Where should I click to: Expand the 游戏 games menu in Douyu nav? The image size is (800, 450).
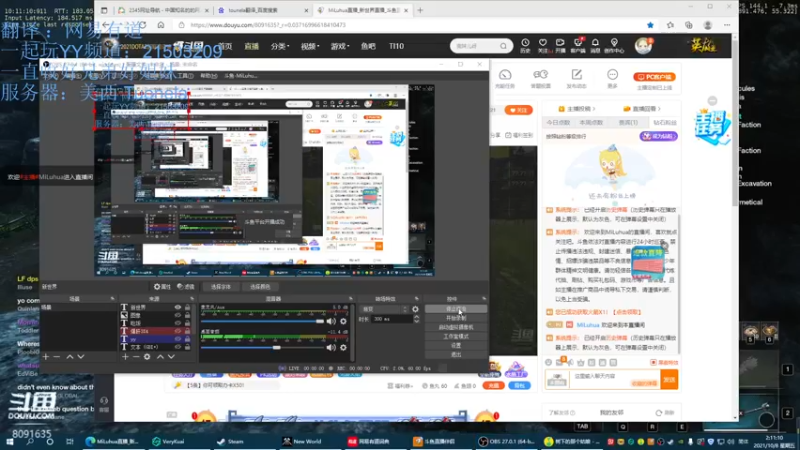click(x=340, y=46)
